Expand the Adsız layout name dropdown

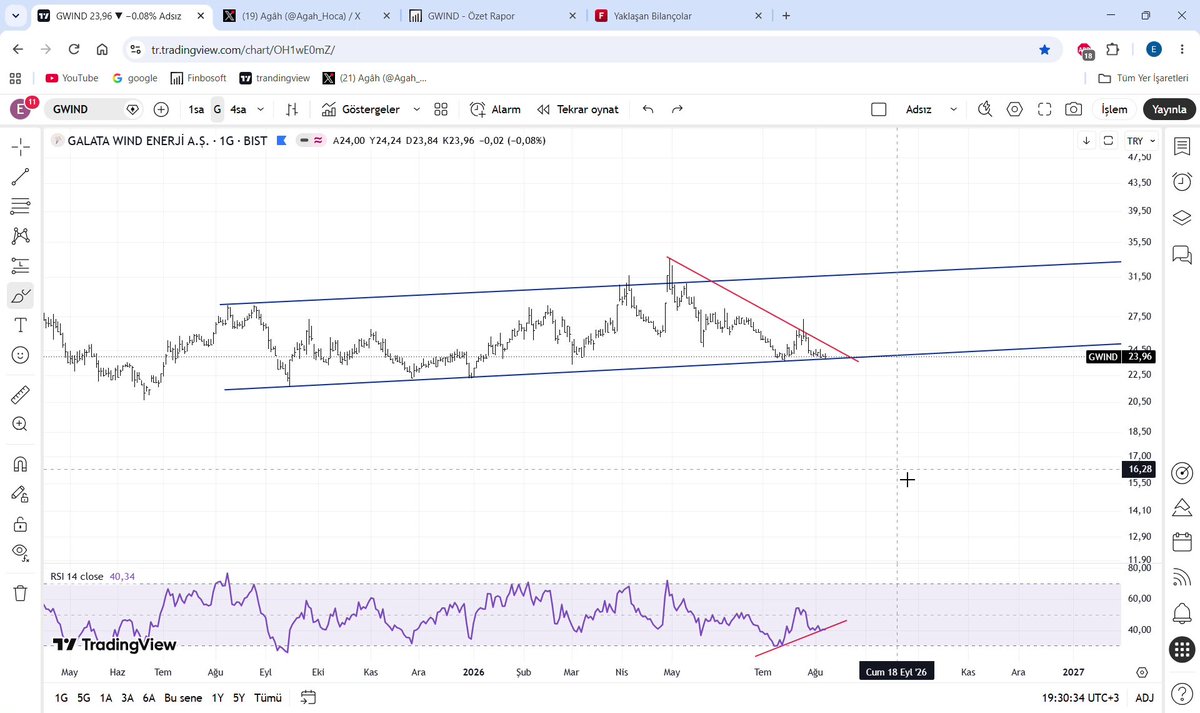point(953,109)
